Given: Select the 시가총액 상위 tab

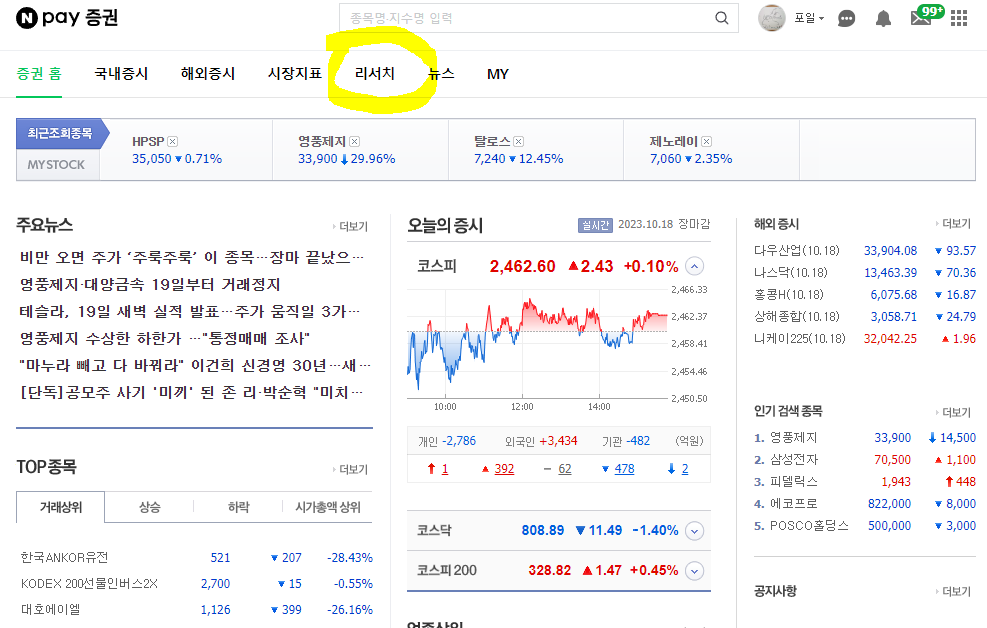Looking at the screenshot, I should (328, 507).
